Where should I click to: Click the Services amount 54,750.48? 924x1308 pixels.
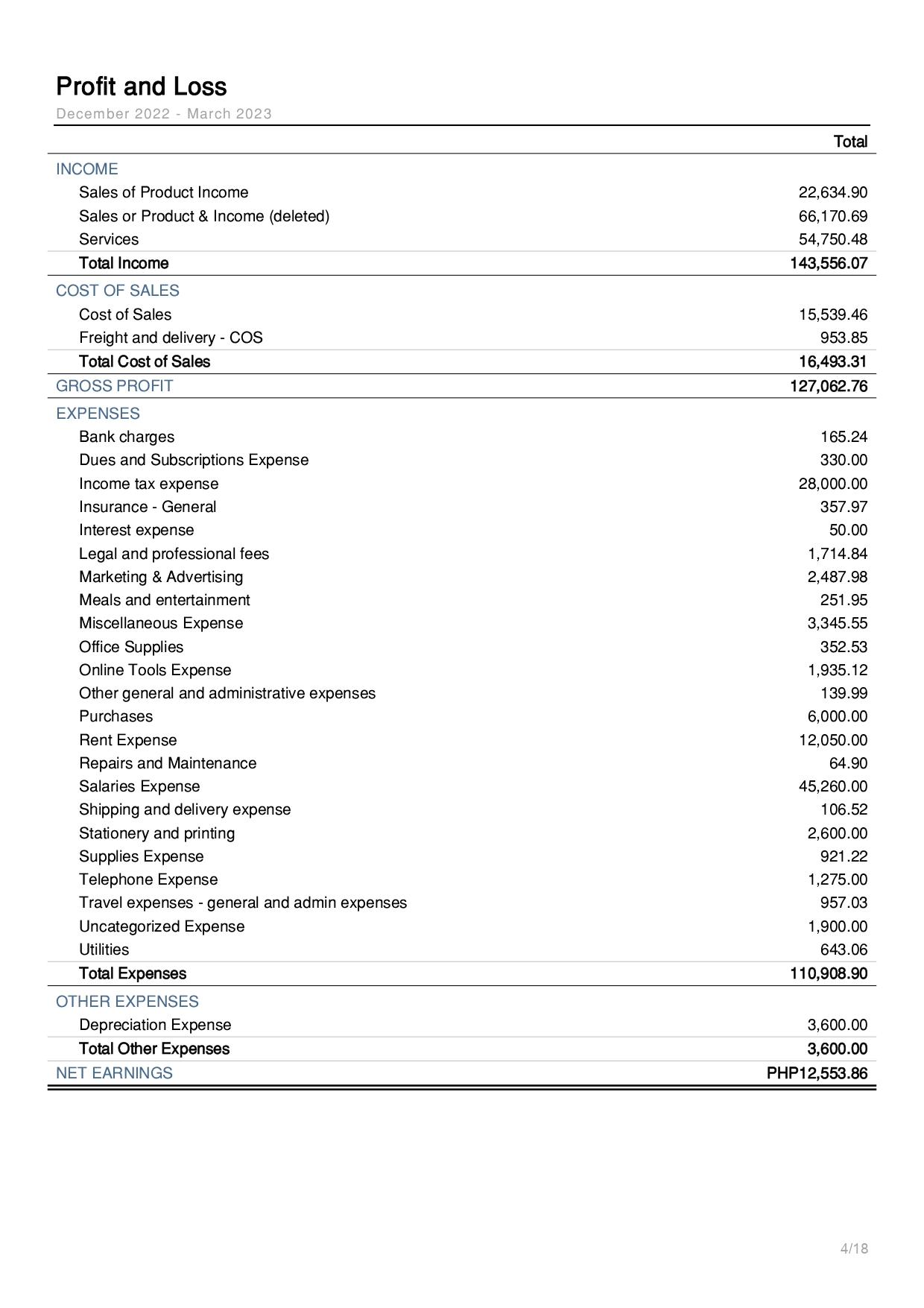point(833,239)
